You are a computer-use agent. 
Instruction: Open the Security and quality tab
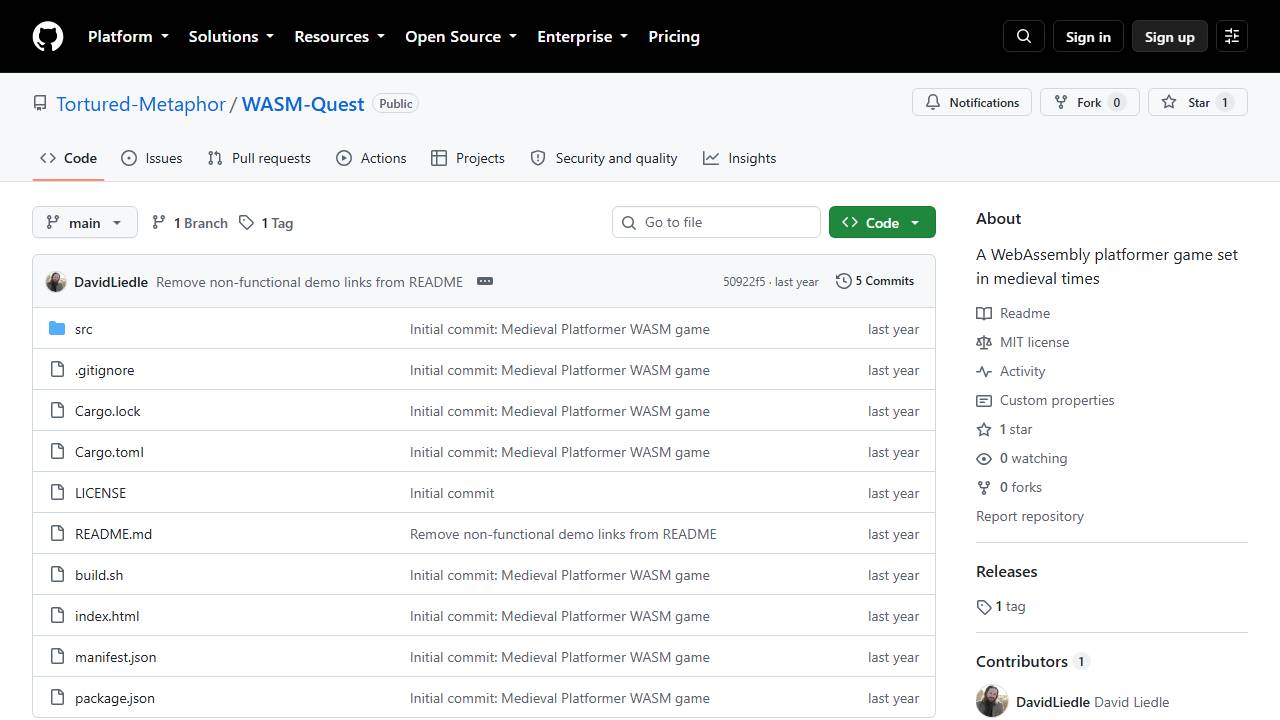604,158
